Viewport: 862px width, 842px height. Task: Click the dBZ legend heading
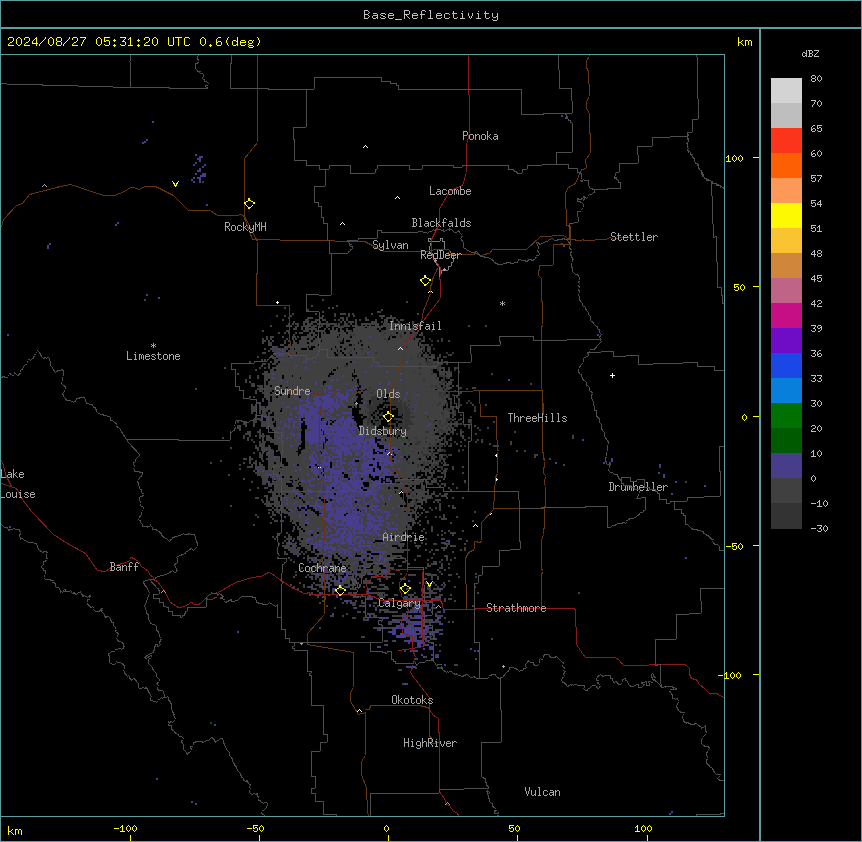810,54
